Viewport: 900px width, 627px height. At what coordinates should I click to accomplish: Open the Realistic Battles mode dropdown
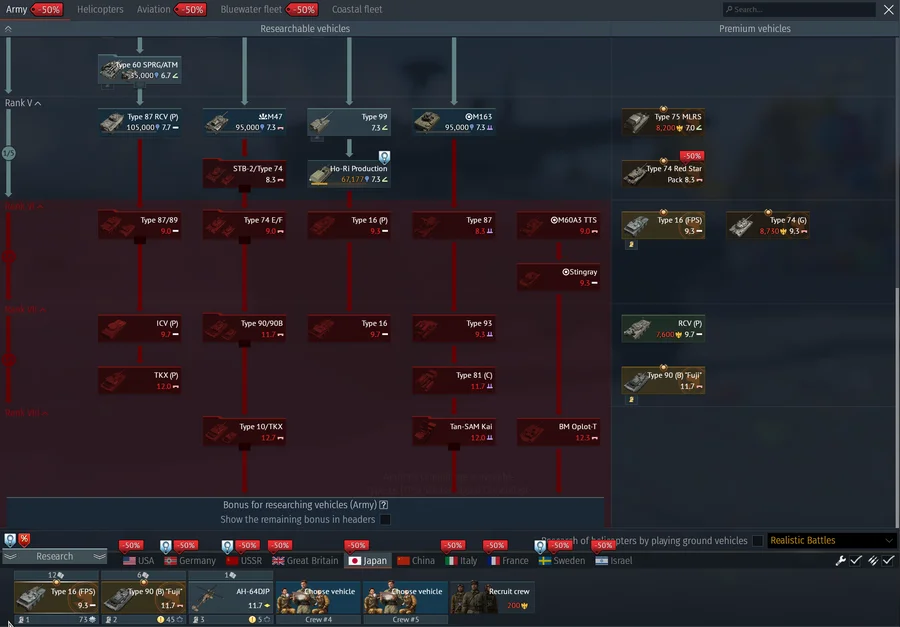(x=830, y=541)
